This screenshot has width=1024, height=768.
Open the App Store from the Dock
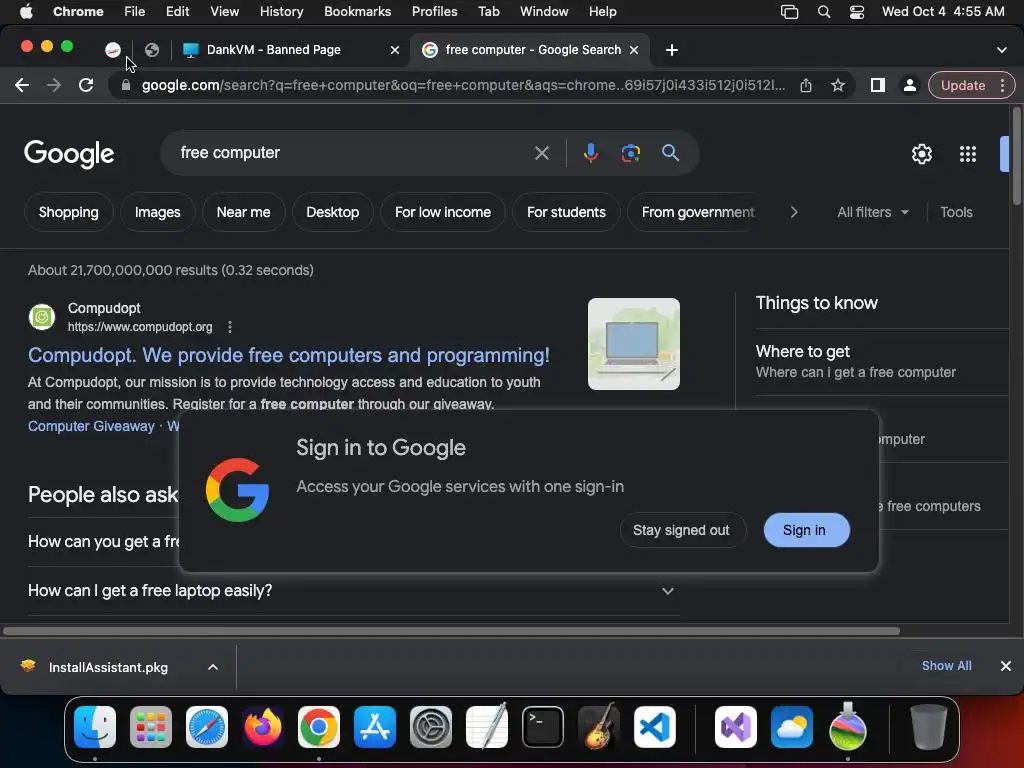[x=375, y=727]
